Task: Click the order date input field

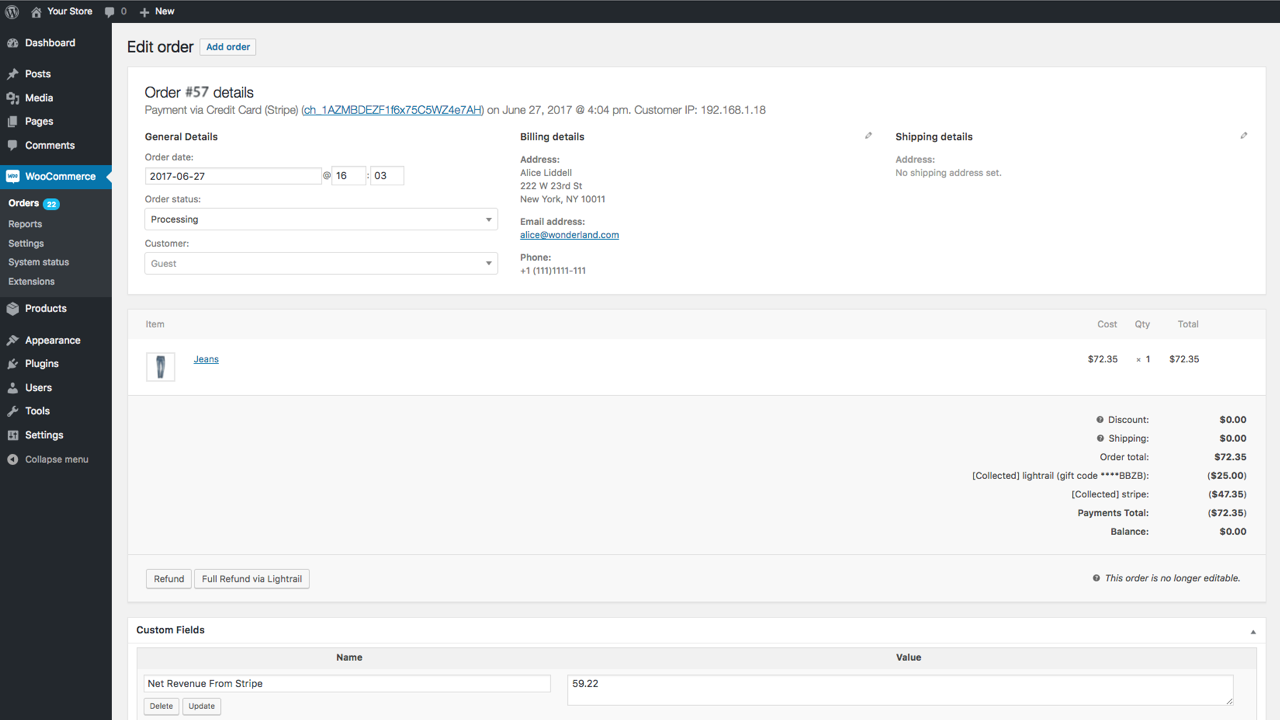Action: (233, 176)
